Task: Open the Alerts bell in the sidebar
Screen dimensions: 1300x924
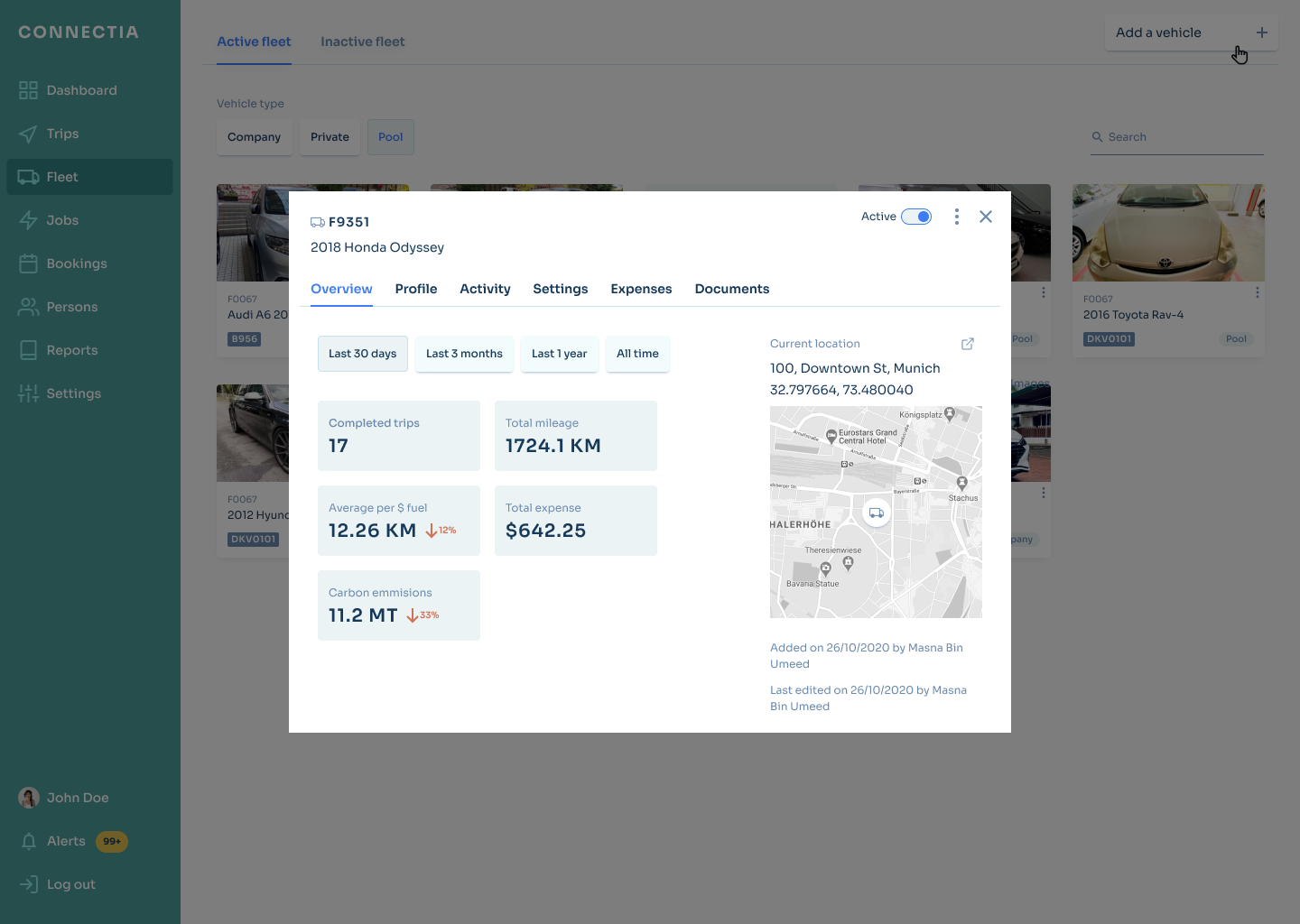Action: point(29,841)
